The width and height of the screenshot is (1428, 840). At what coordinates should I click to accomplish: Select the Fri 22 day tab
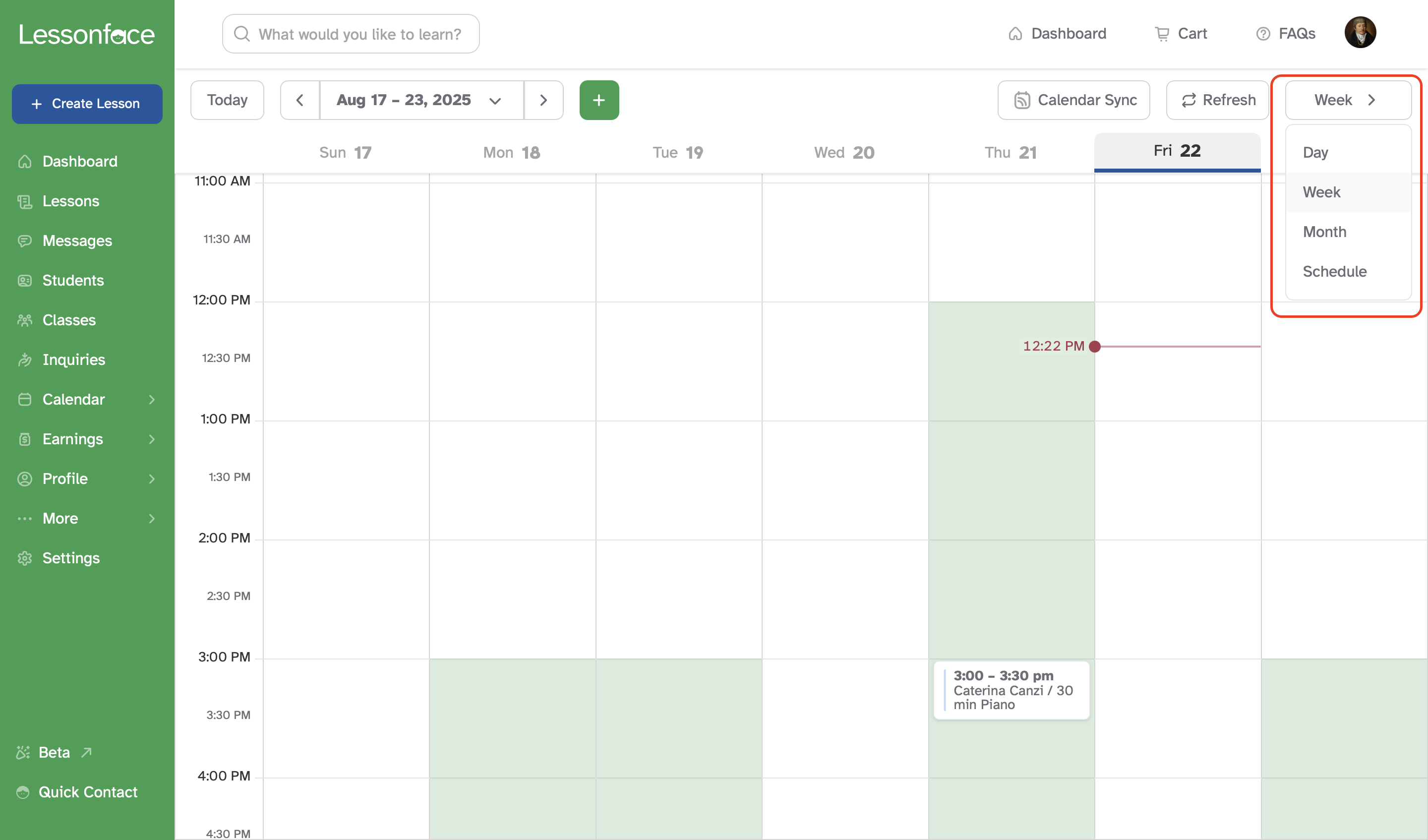coord(1177,151)
